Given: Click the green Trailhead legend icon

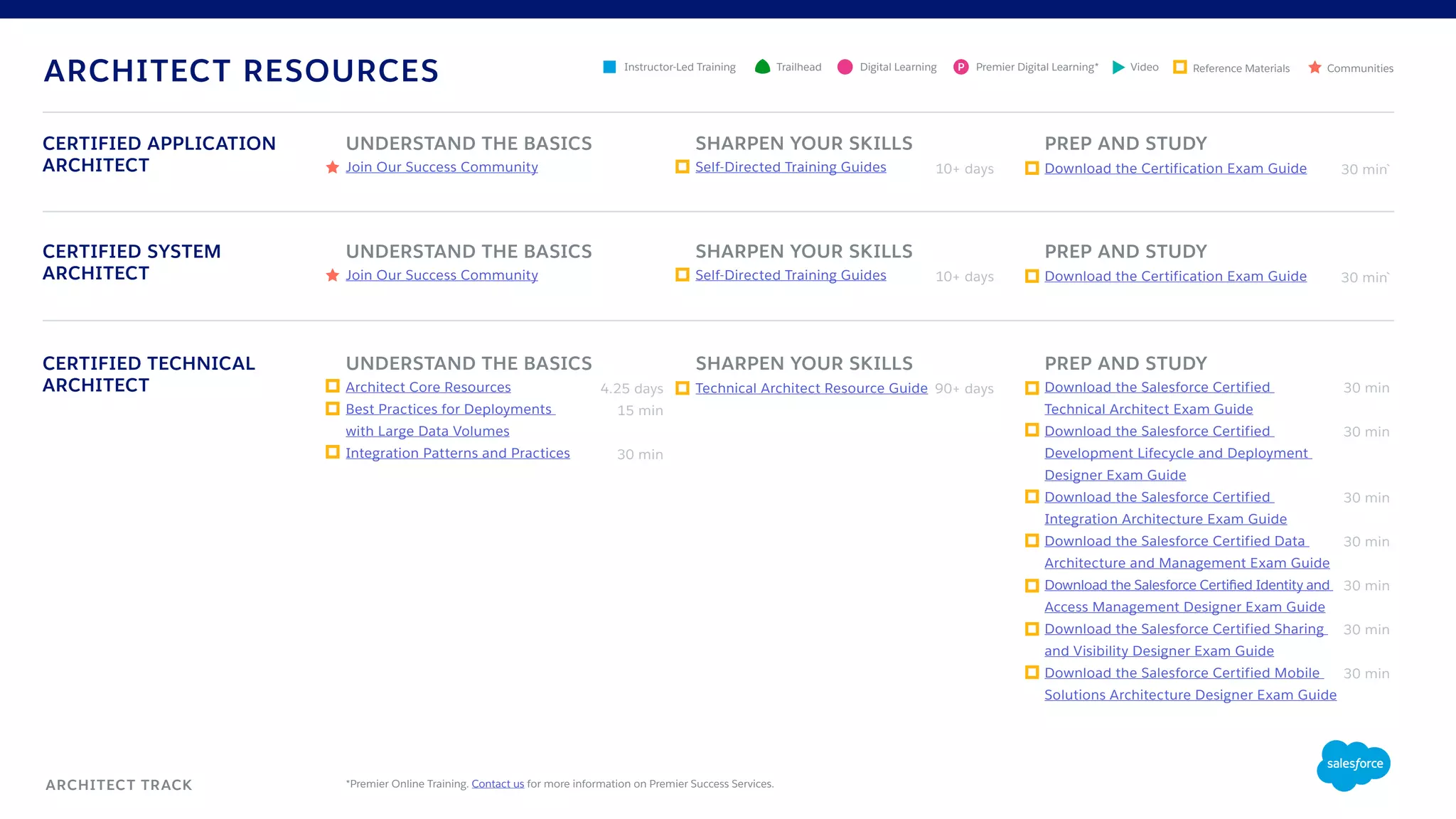Looking at the screenshot, I should coord(762,67).
